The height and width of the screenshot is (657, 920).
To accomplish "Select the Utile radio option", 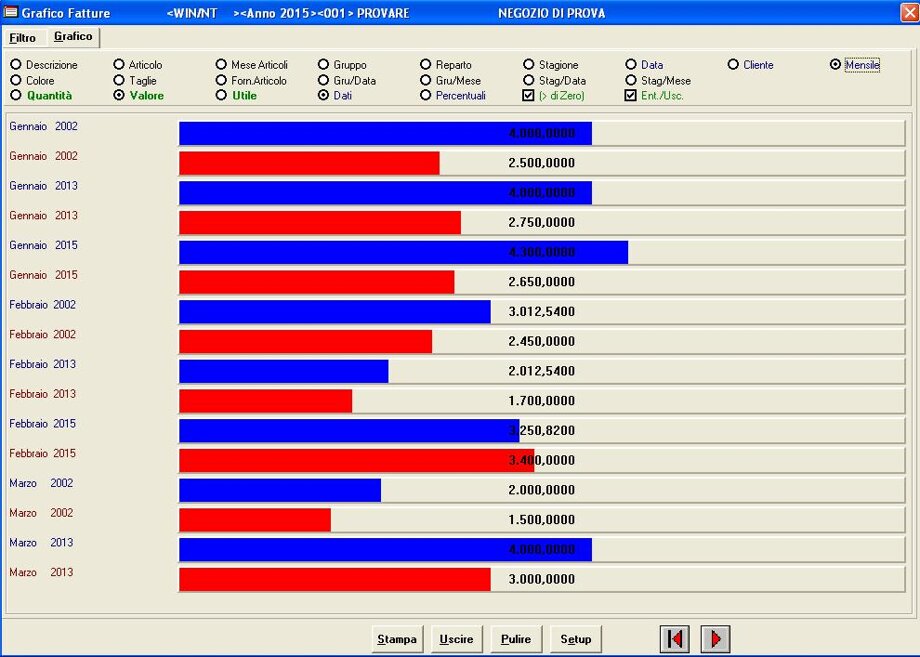I will click(x=221, y=96).
